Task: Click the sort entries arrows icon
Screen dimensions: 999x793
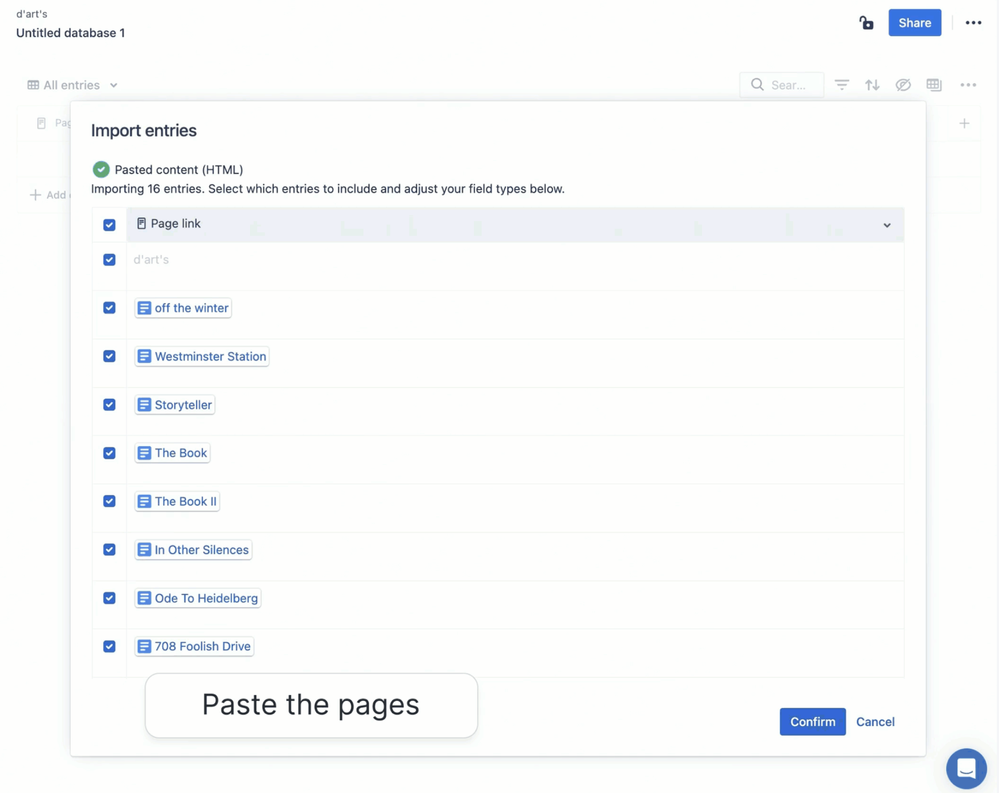Action: [x=872, y=85]
